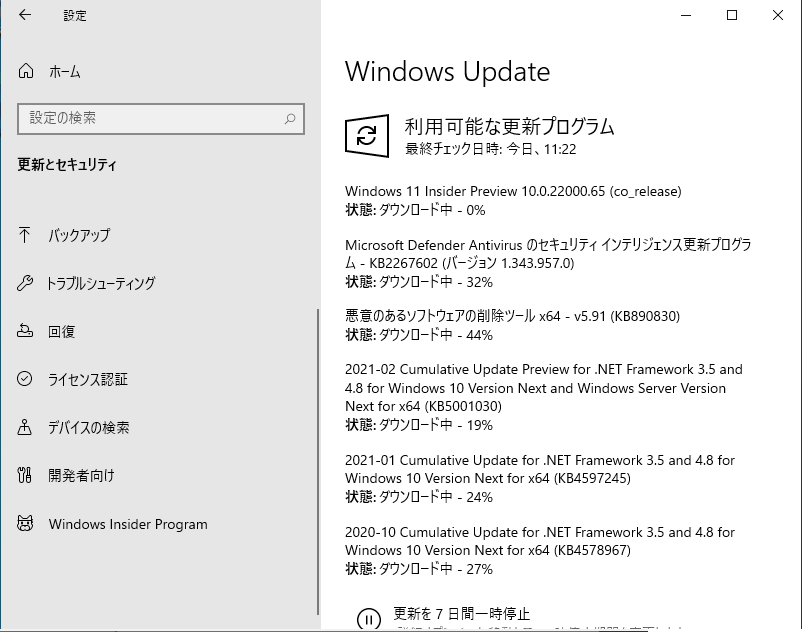Open Windows Insider Program page

tap(128, 524)
